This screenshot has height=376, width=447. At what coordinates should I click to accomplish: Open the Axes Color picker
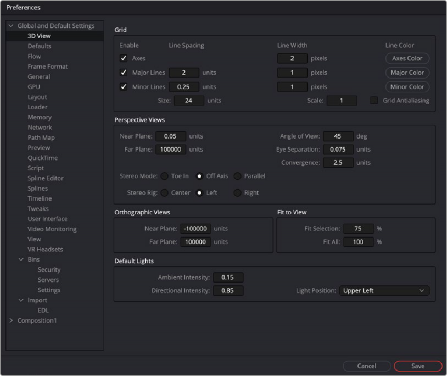click(407, 58)
